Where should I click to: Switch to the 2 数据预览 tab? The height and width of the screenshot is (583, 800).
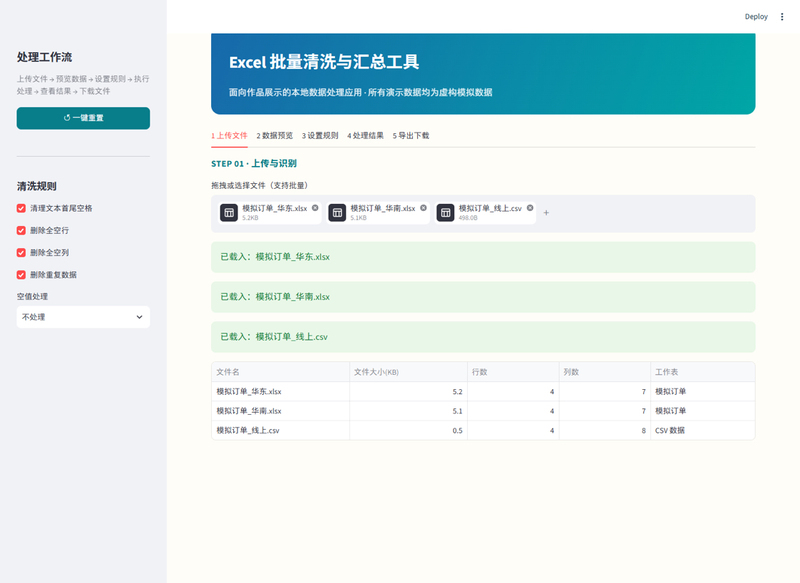click(274, 136)
